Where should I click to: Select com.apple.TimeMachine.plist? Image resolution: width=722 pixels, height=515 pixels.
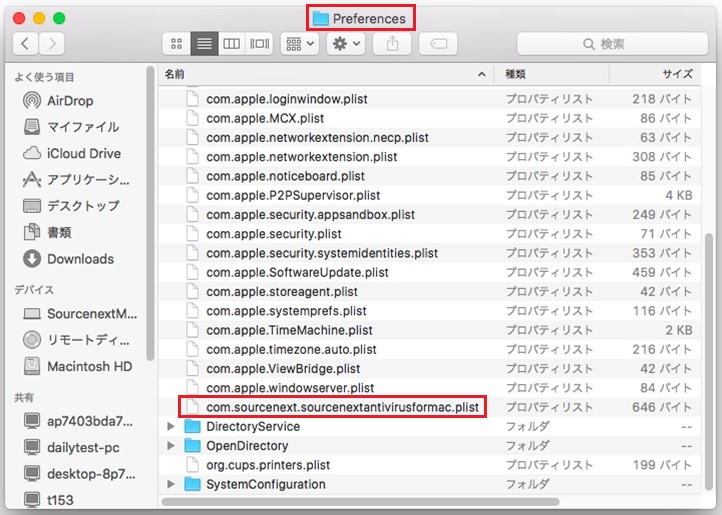(x=289, y=330)
